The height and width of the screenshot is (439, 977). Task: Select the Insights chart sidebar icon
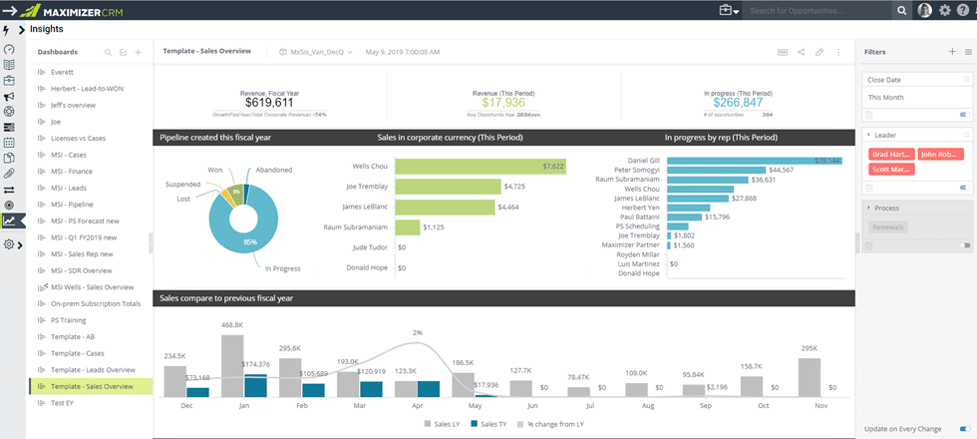9,220
